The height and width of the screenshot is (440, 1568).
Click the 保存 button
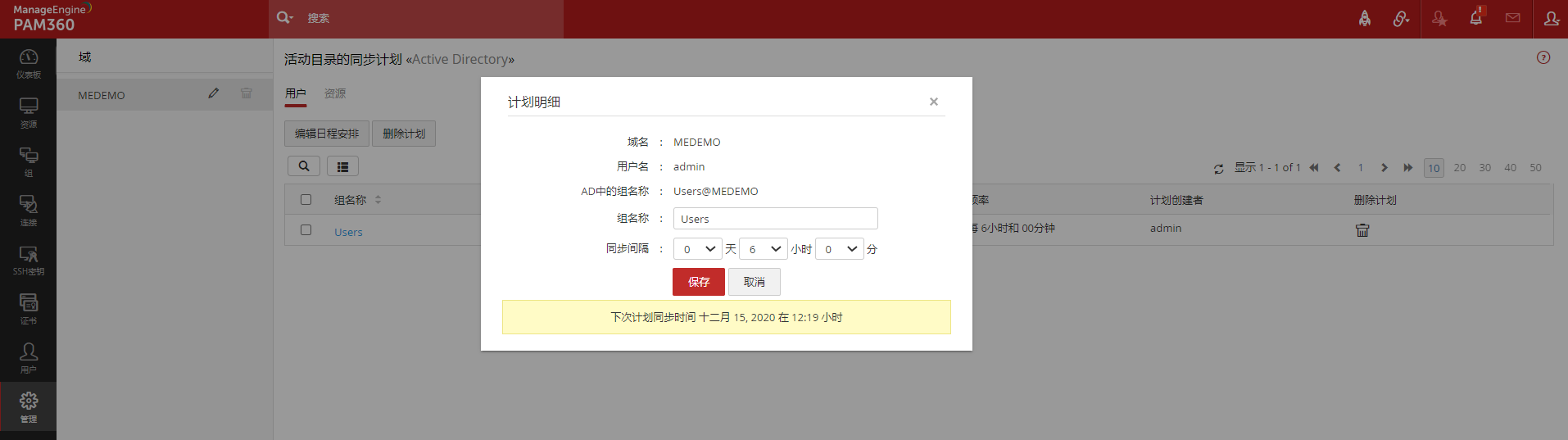click(699, 282)
